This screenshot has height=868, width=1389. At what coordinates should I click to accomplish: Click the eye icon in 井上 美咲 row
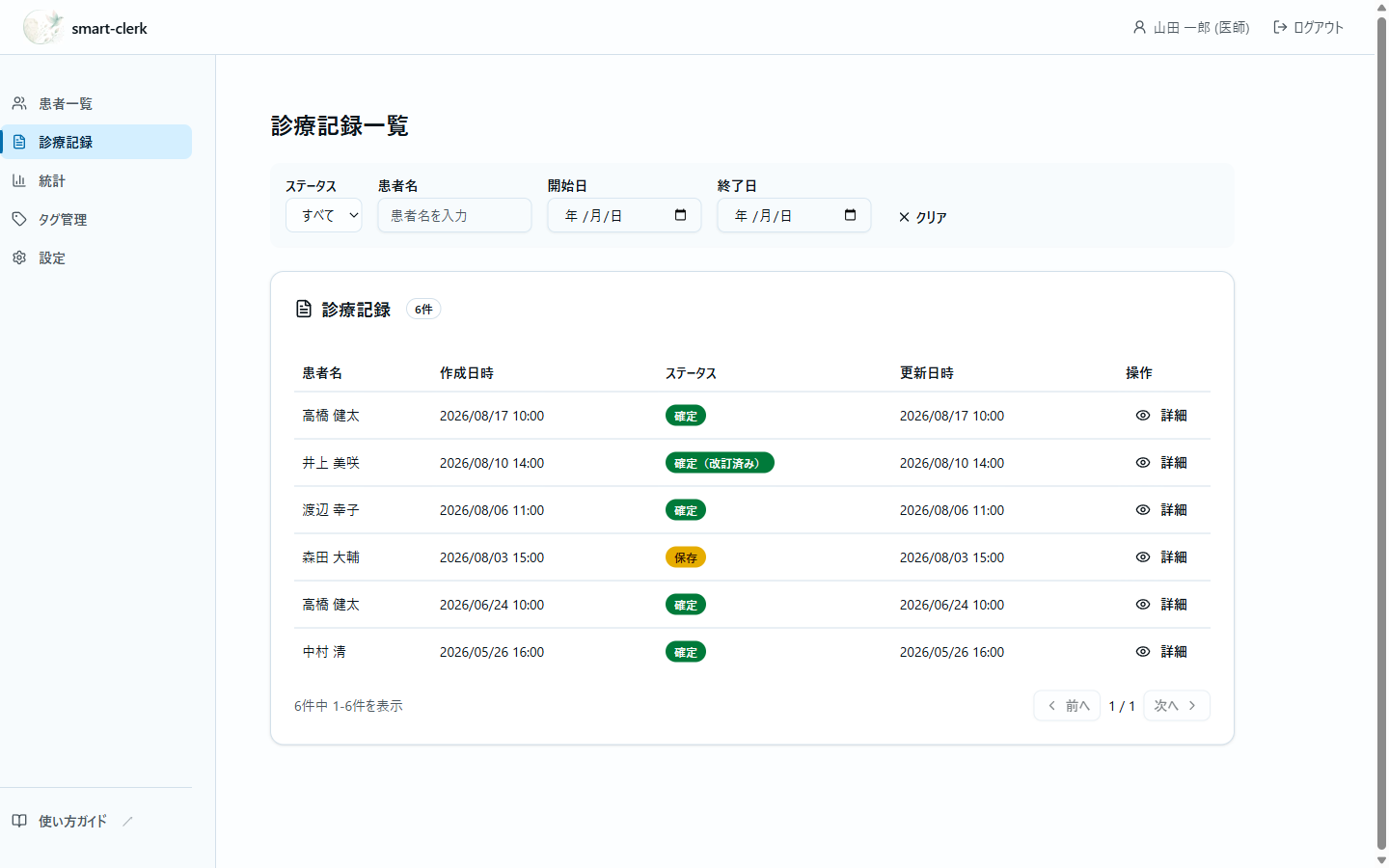point(1143,463)
